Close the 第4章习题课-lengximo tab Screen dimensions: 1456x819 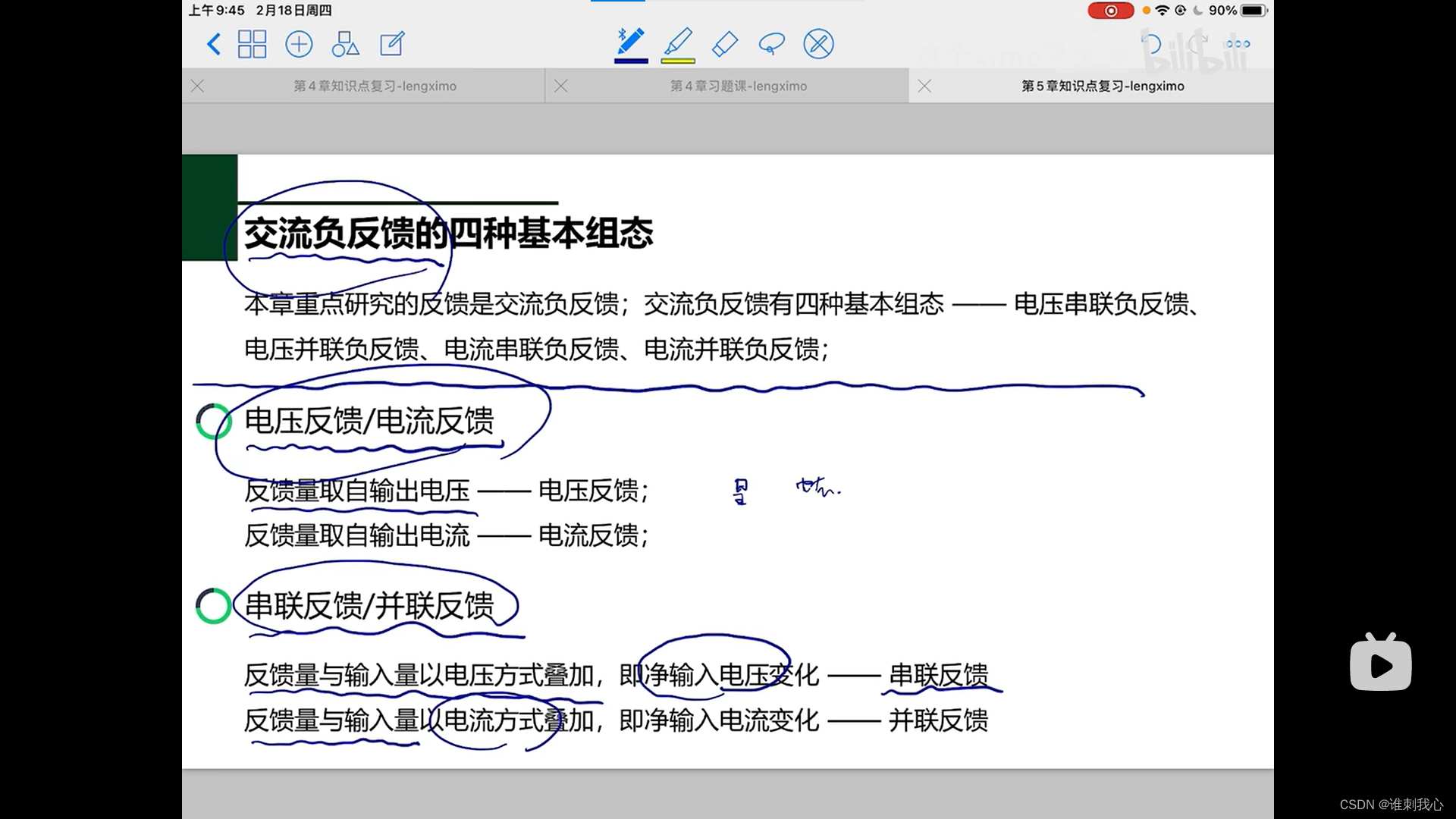tap(561, 86)
